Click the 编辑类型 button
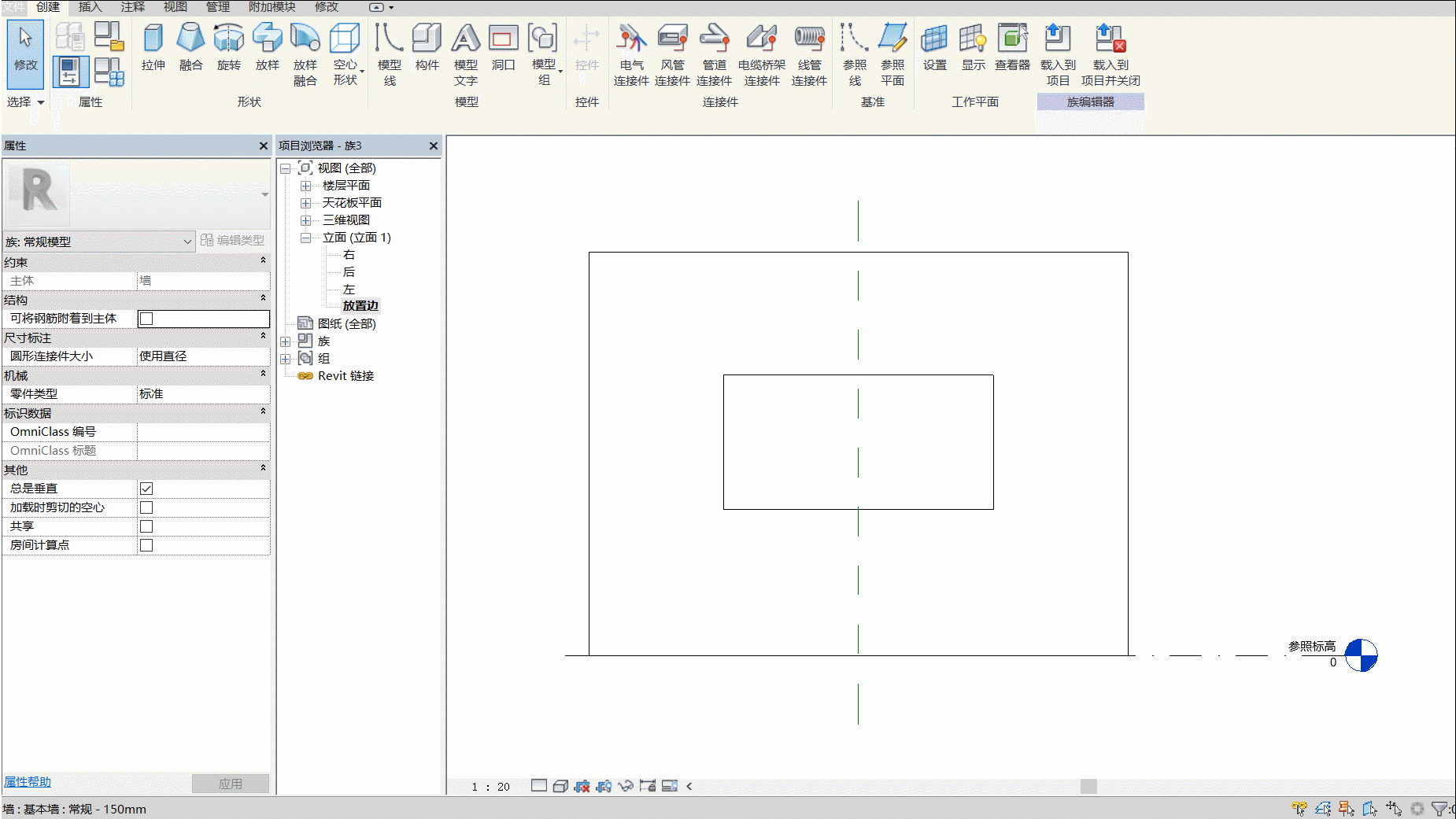Image resolution: width=1456 pixels, height=819 pixels. click(232, 241)
